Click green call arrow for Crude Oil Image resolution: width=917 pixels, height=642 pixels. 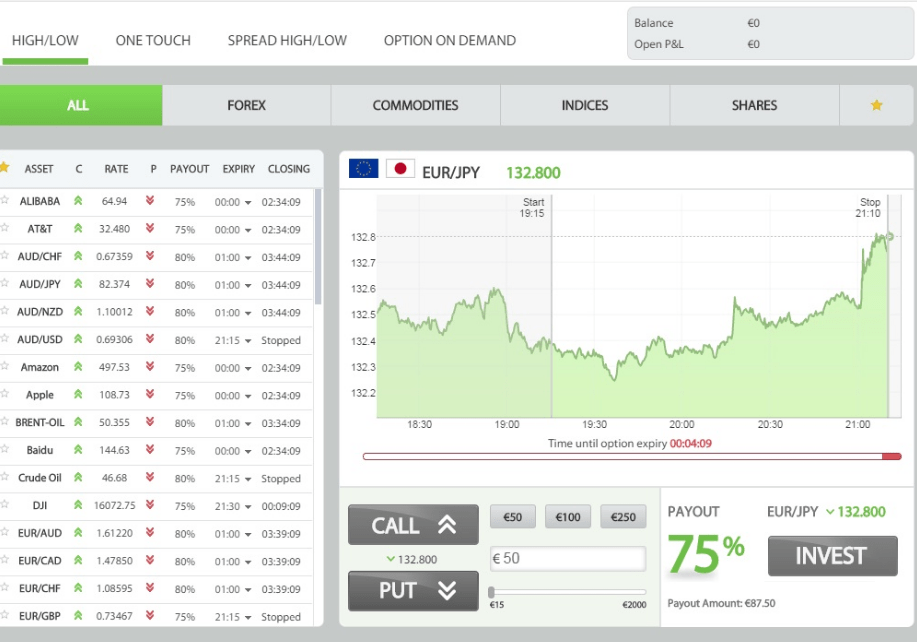click(78, 478)
